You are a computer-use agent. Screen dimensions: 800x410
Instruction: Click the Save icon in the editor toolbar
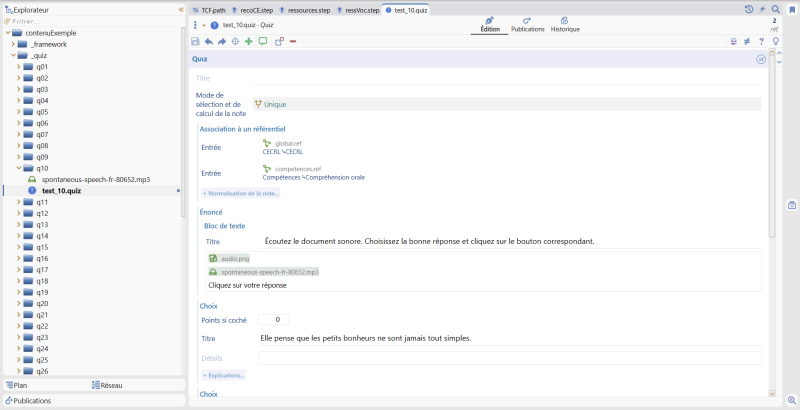click(195, 41)
